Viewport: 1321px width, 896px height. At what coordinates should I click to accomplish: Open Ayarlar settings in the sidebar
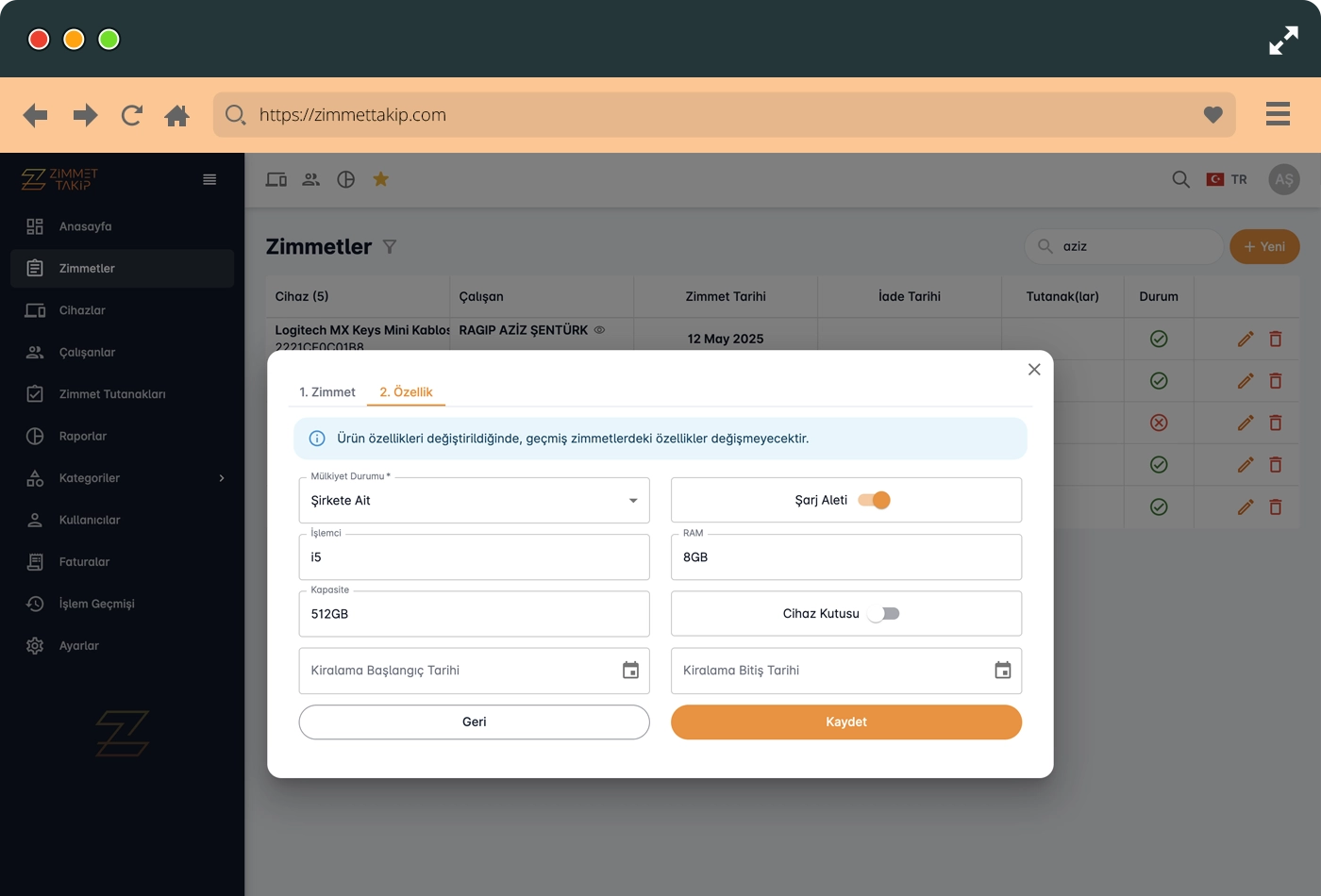(x=122, y=646)
